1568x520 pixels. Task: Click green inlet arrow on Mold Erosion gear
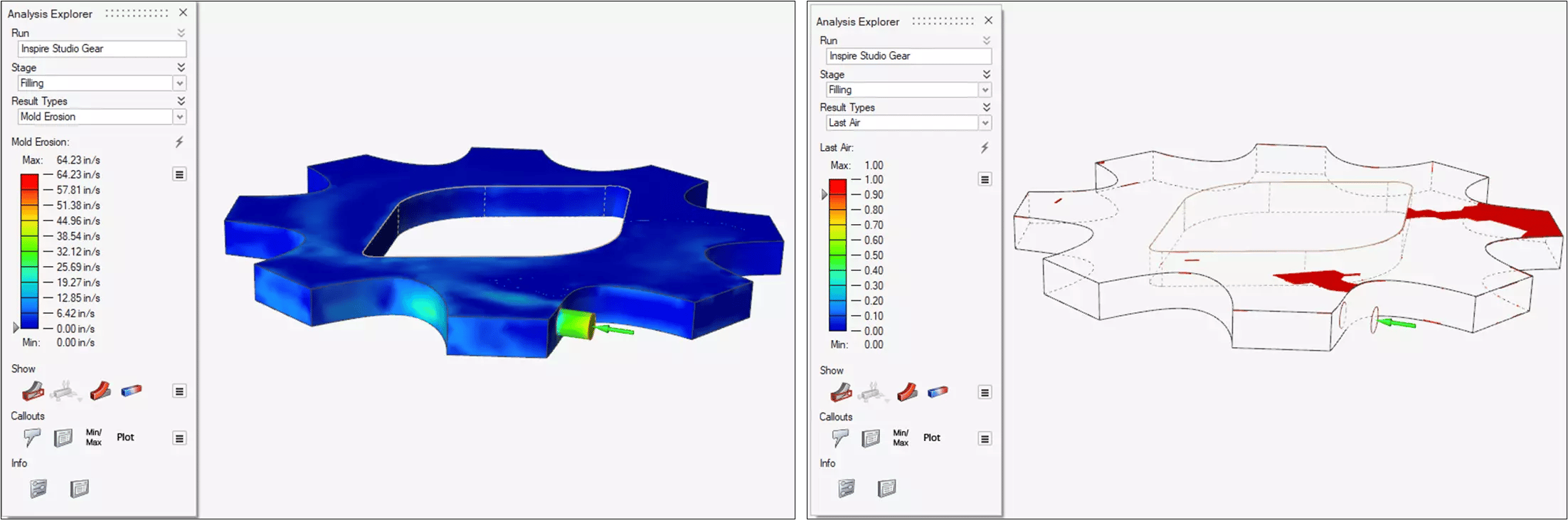click(x=615, y=329)
